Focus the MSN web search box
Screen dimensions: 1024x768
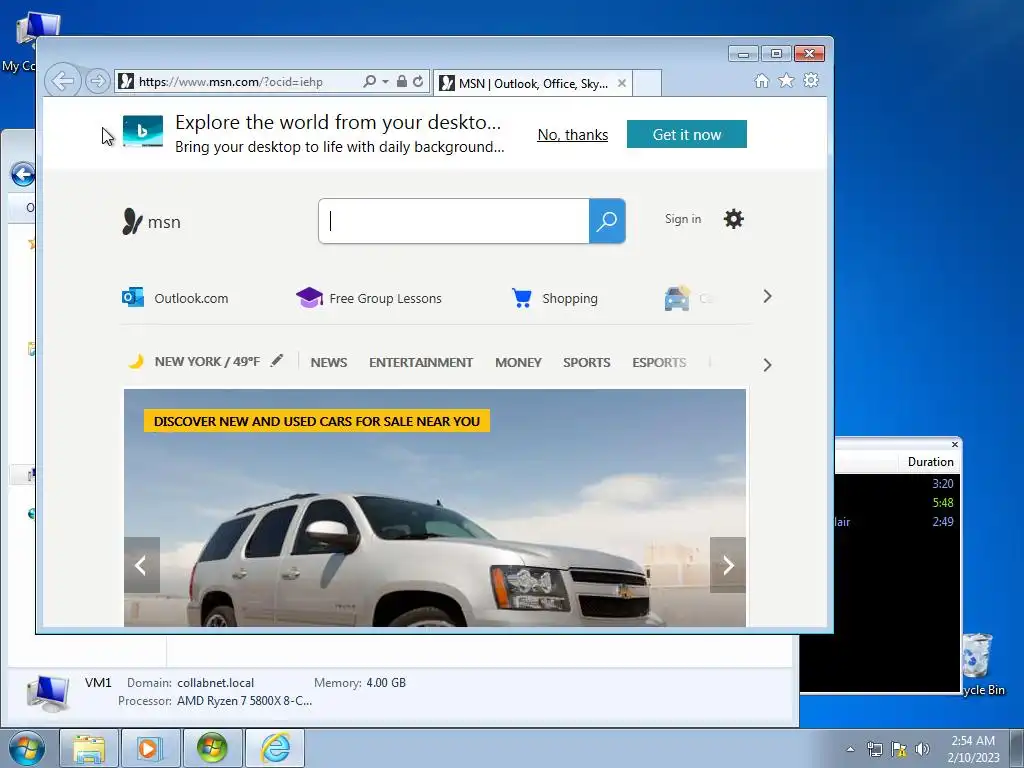point(454,221)
